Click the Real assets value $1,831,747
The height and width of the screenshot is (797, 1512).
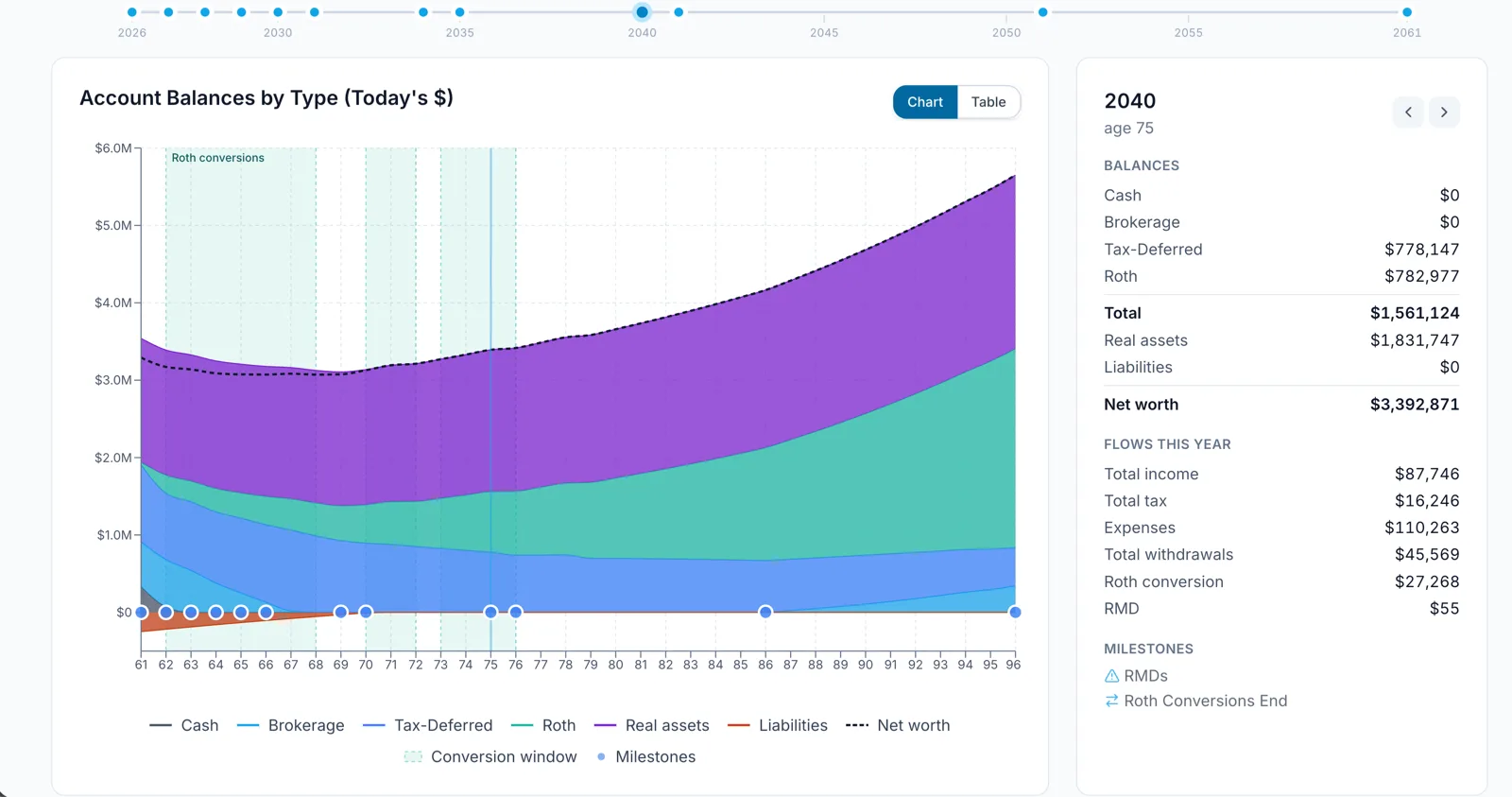(1415, 340)
